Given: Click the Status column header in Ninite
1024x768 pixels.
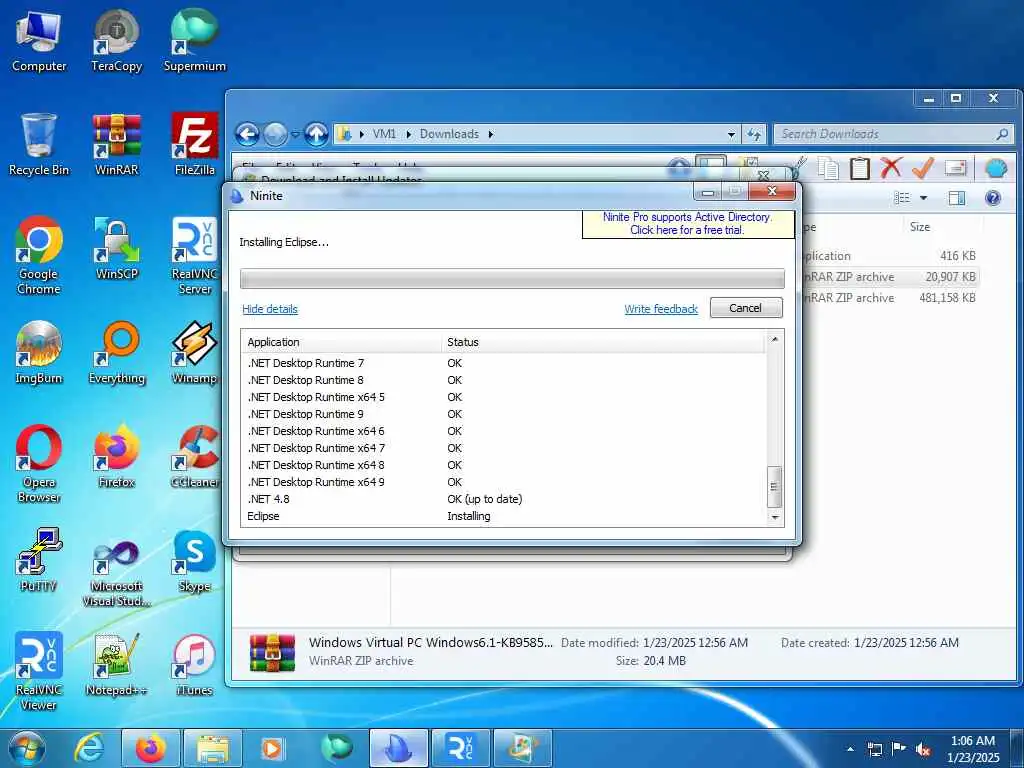Looking at the screenshot, I should [603, 342].
